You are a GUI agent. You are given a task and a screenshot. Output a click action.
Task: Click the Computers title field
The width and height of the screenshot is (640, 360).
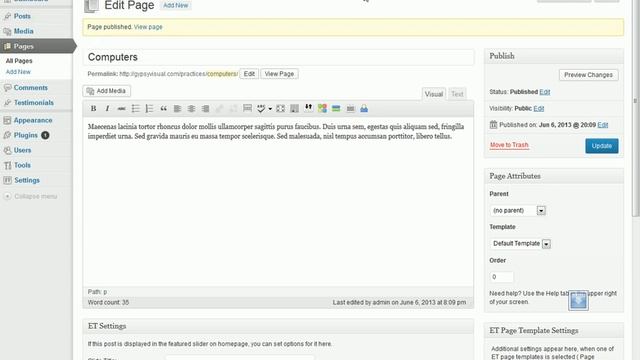279,57
